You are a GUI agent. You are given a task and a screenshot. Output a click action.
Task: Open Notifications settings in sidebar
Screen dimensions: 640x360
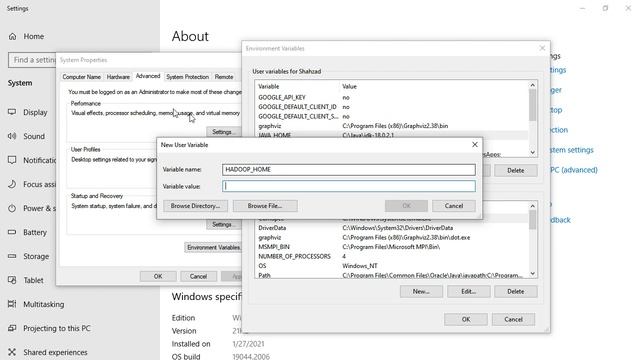point(32,160)
